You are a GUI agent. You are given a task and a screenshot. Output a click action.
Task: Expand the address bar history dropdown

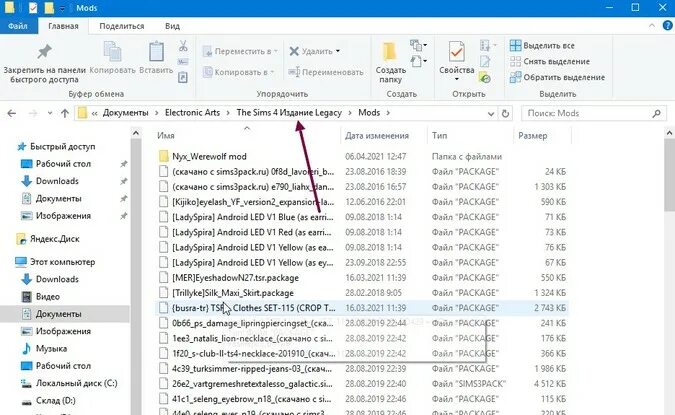[490, 113]
